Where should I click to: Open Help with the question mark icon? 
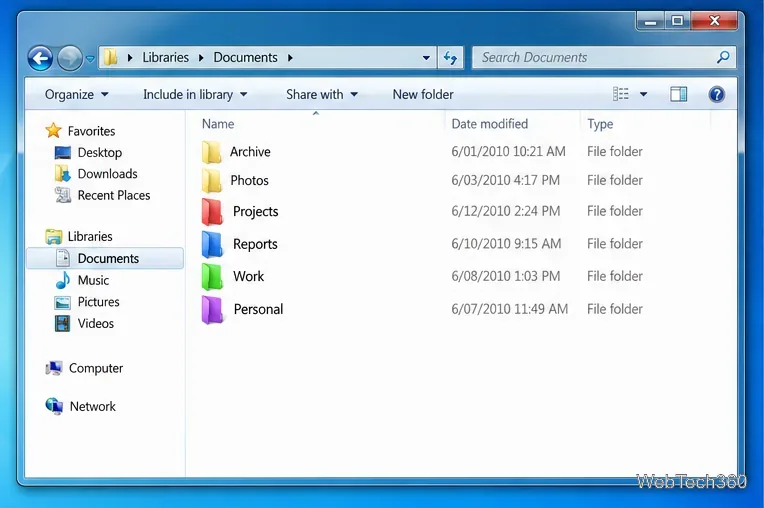[716, 94]
